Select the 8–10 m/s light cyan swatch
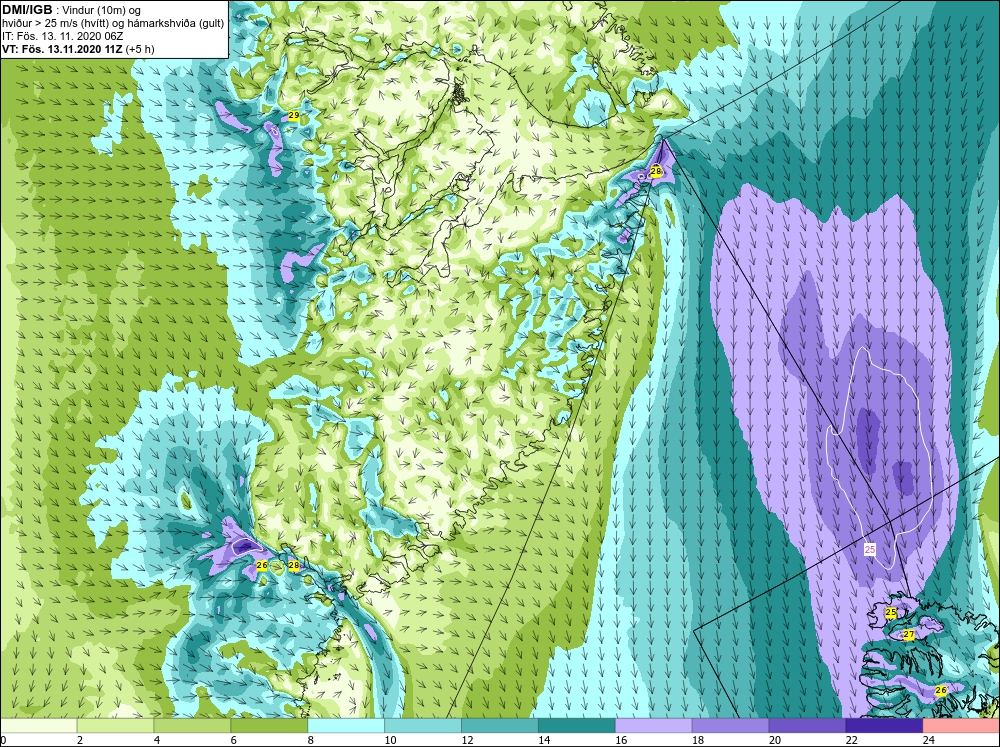Viewport: 1000px width, 747px height. coord(346,726)
